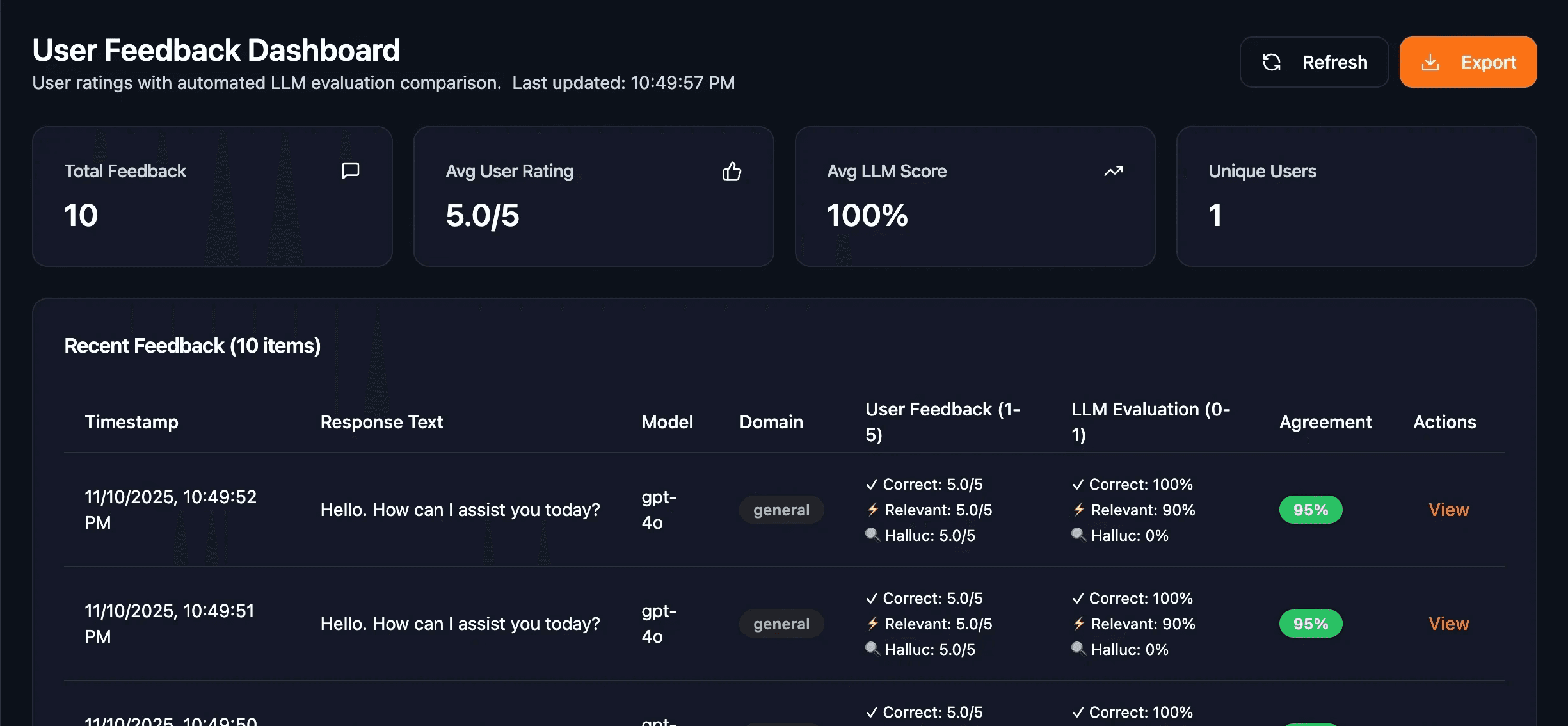Image resolution: width=1568 pixels, height=726 pixels.
Task: Click the green 95% agreement badge in first row
Action: tap(1310, 510)
